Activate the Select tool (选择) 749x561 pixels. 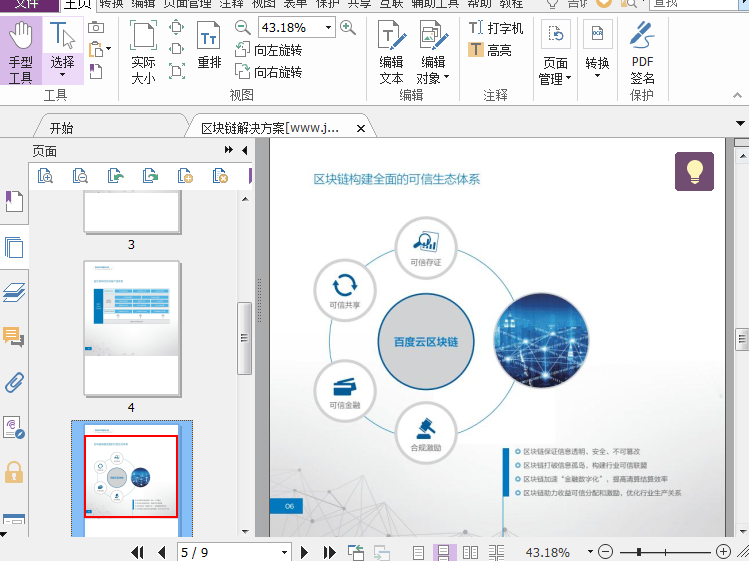click(63, 51)
